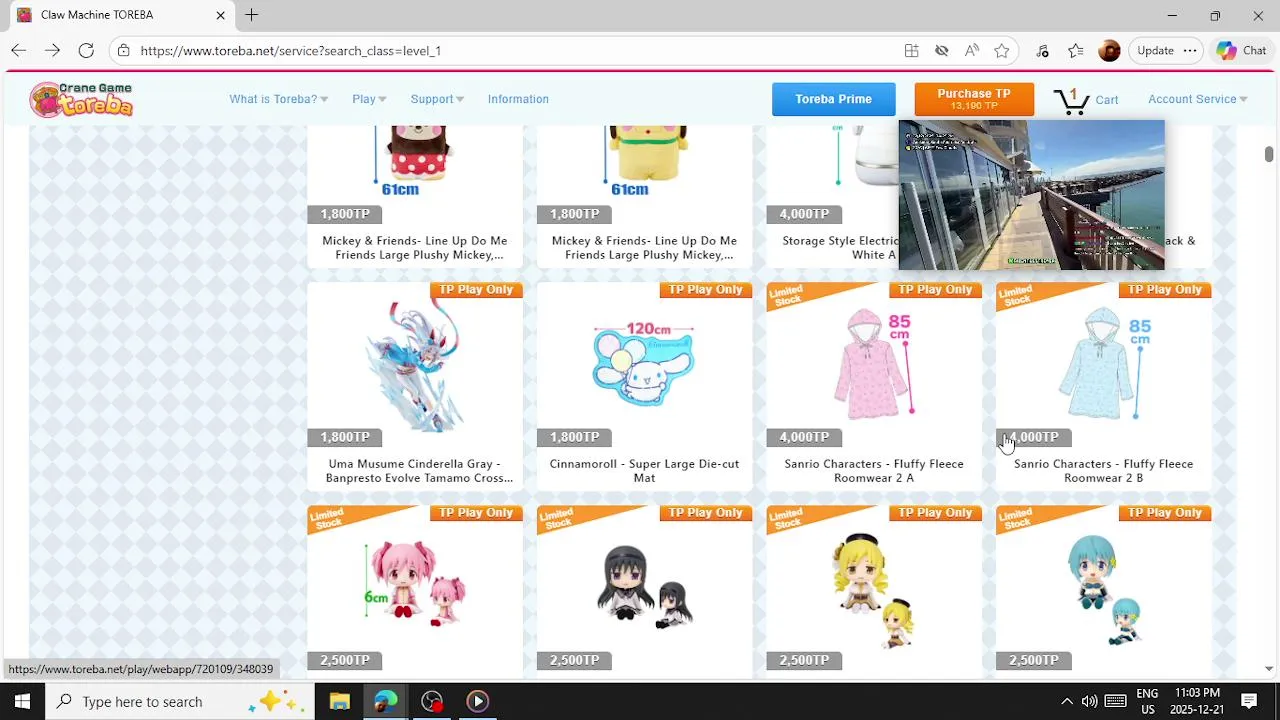Click the second Mickey & Friends plushy title
The width and height of the screenshot is (1280, 720).
pos(644,248)
